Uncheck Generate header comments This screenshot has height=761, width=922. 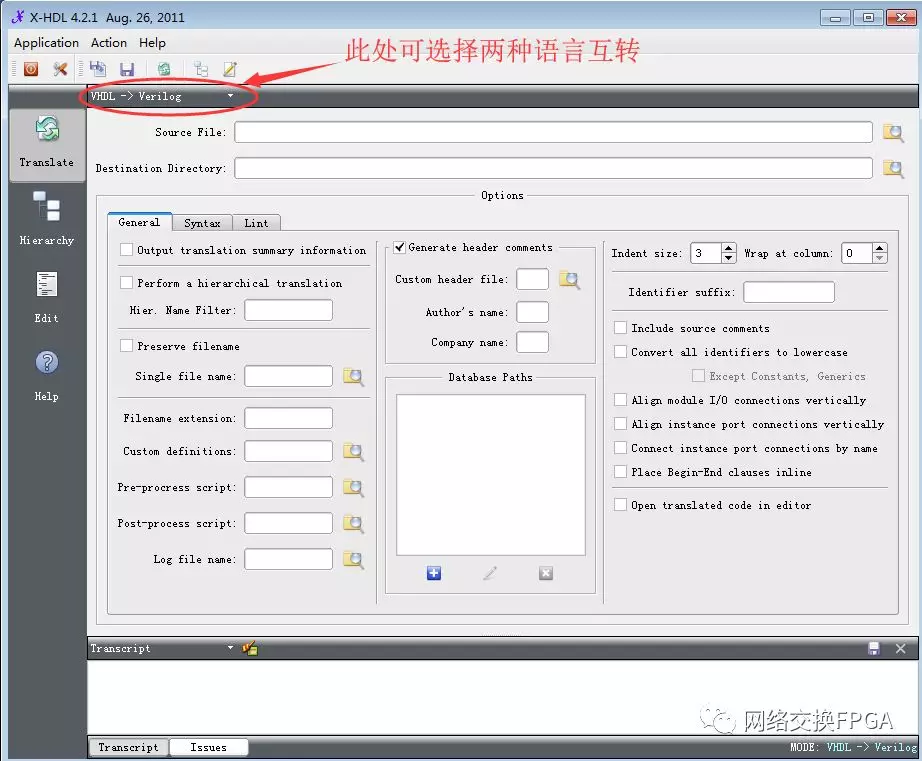[399, 247]
